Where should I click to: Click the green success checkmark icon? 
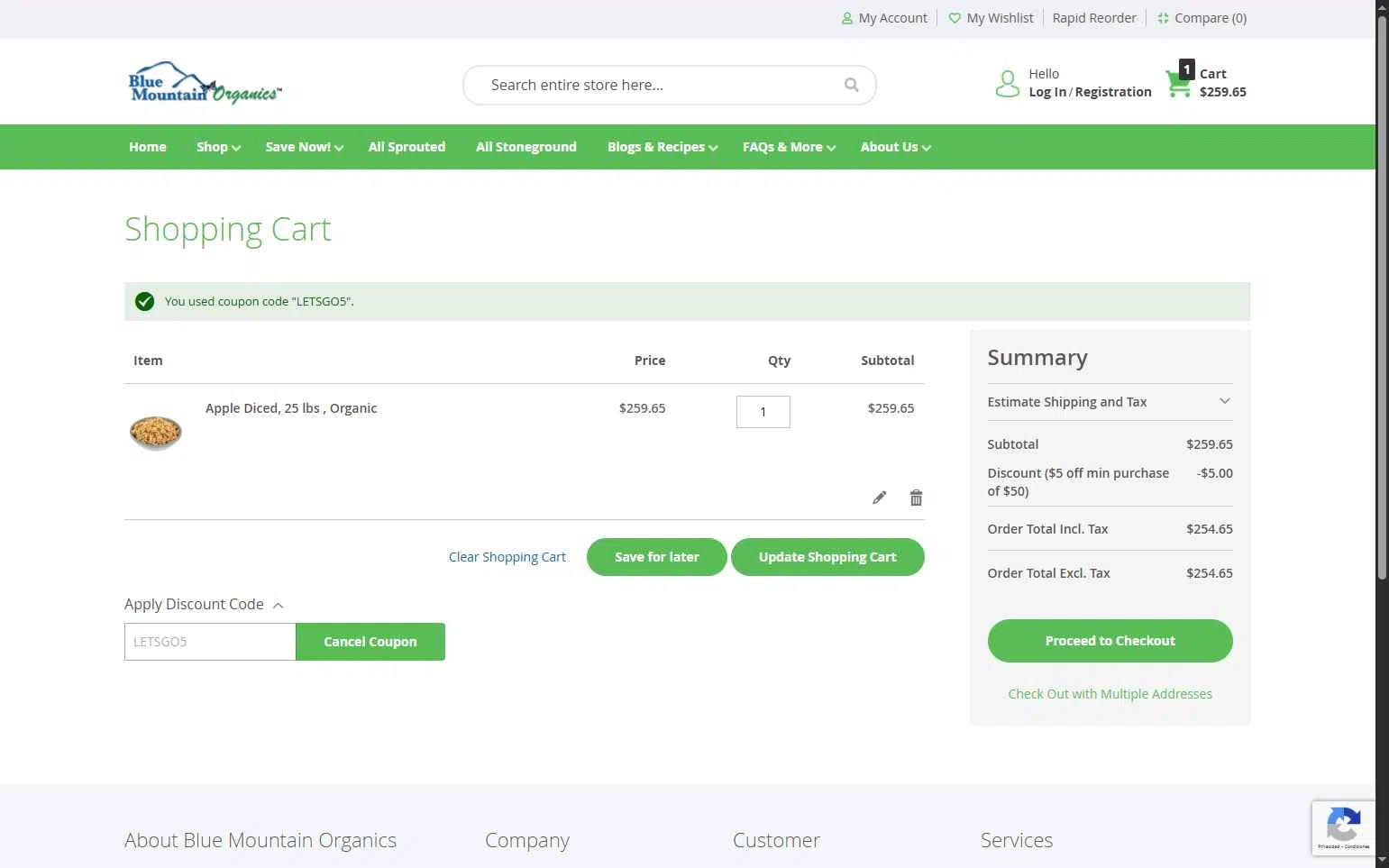[x=144, y=301]
